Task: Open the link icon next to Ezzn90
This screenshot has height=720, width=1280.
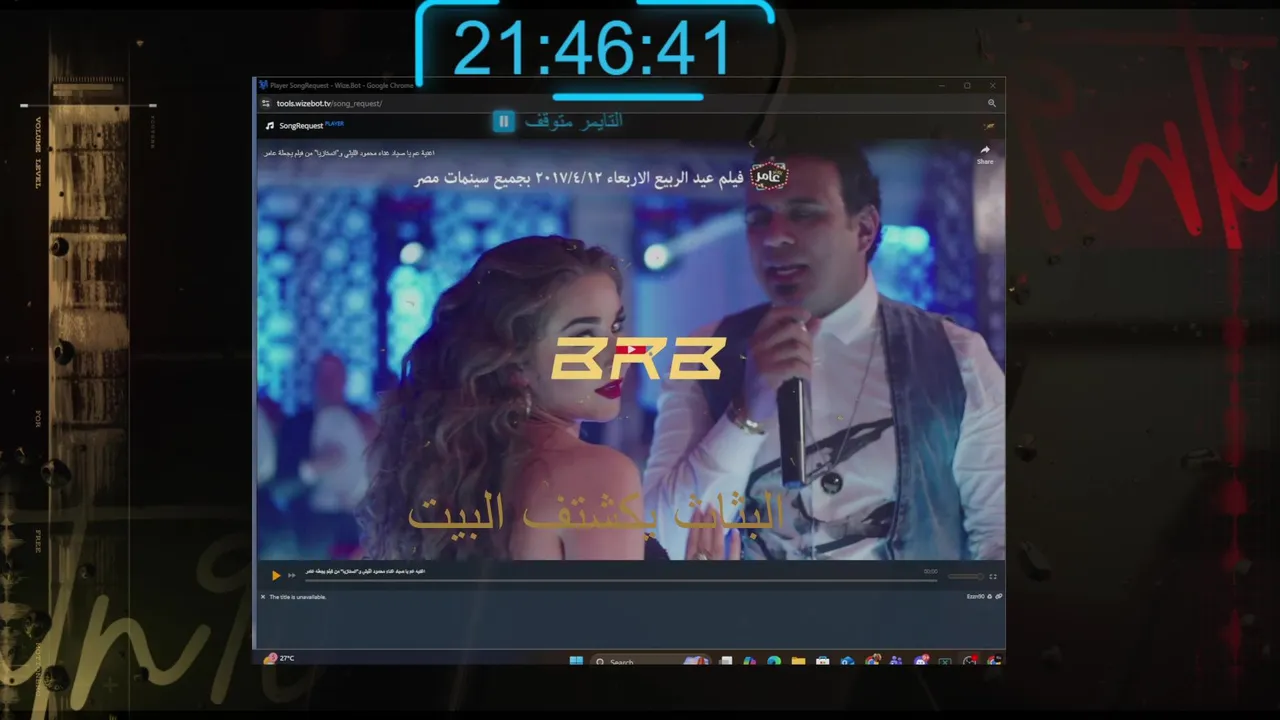Action: click(x=998, y=597)
